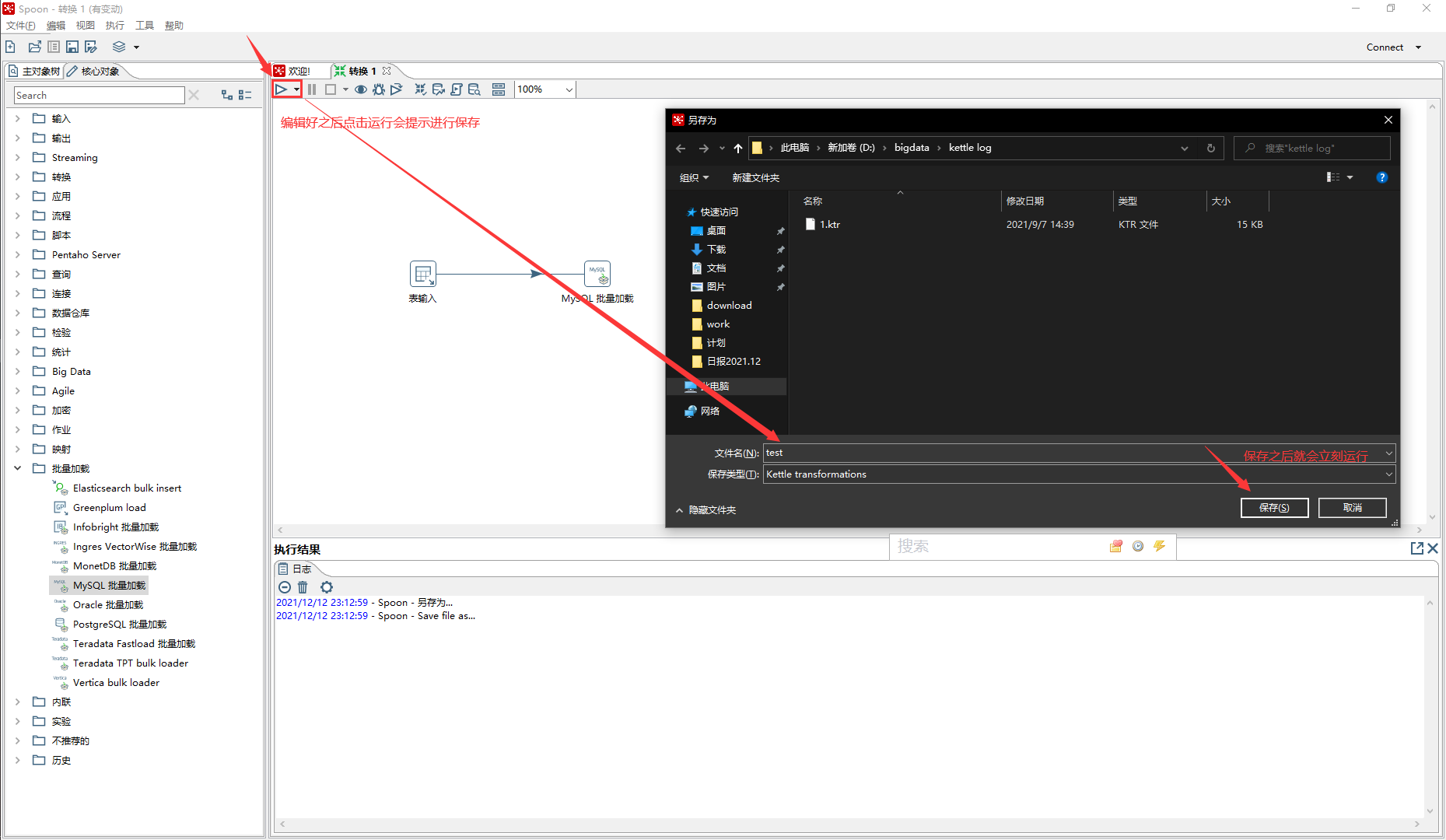Open the 保存类型 Kettle transformations dropdown
The height and width of the screenshot is (840, 1446).
[x=1080, y=474]
